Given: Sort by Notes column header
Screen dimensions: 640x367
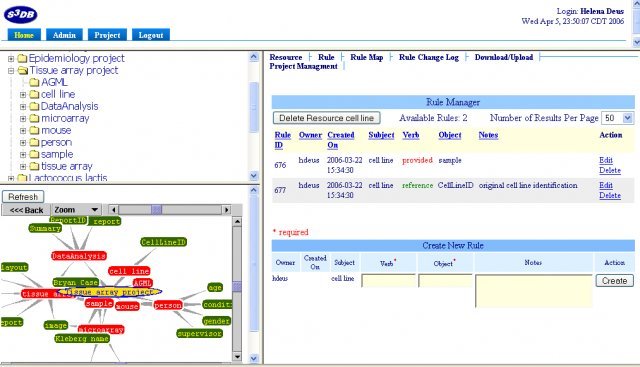Looking at the screenshot, I should coord(488,135).
